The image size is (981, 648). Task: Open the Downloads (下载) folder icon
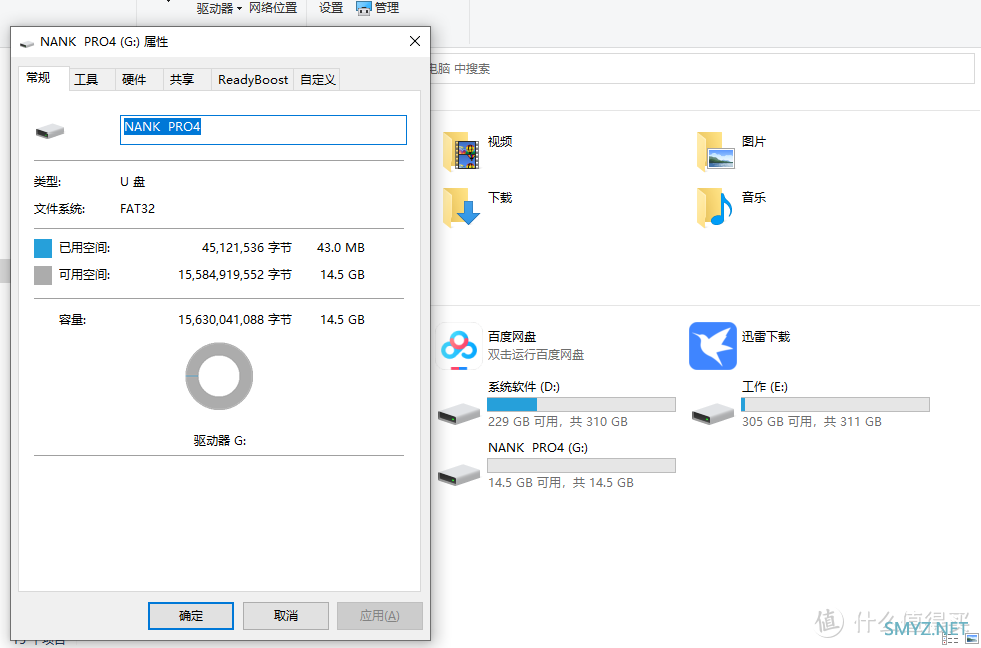tap(461, 207)
